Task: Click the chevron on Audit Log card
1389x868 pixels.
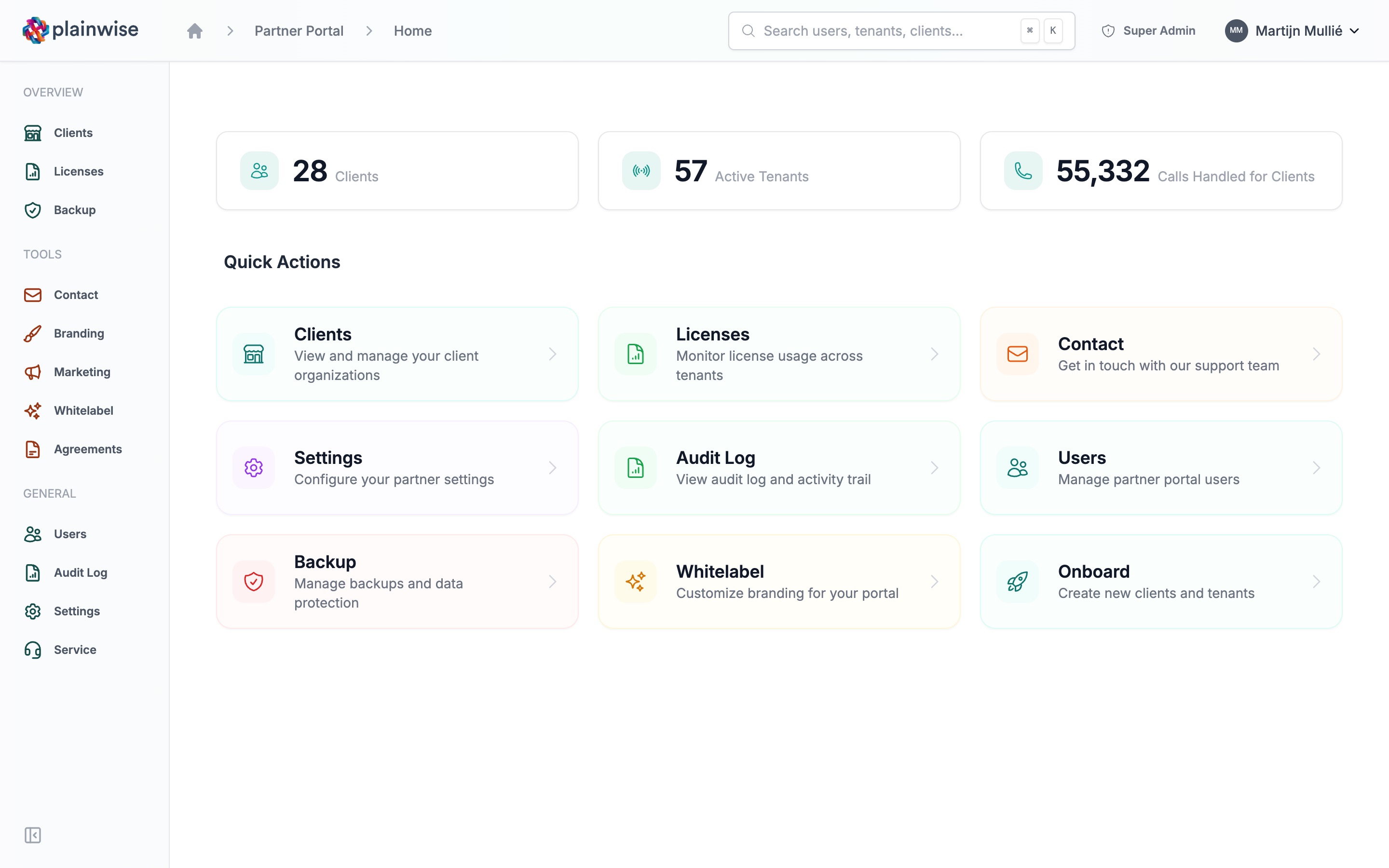Action: point(934,467)
